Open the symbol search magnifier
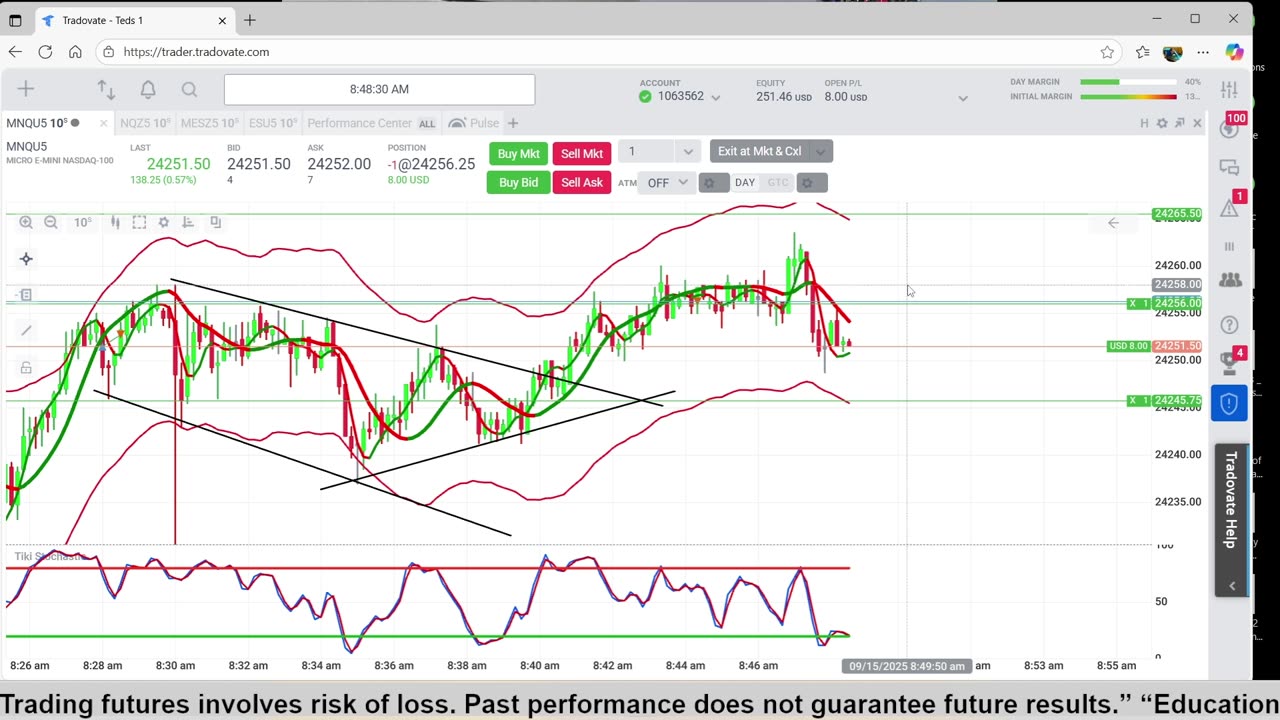Image resolution: width=1280 pixels, height=720 pixels. (189, 90)
